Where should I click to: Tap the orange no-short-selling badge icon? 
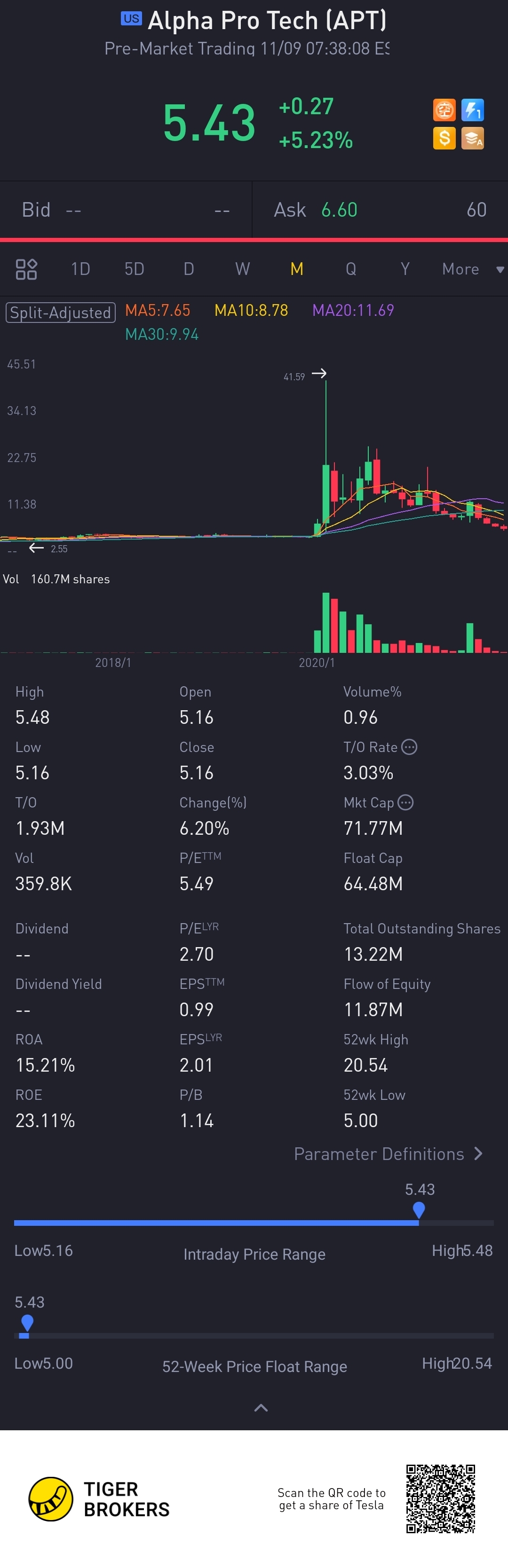[x=444, y=110]
